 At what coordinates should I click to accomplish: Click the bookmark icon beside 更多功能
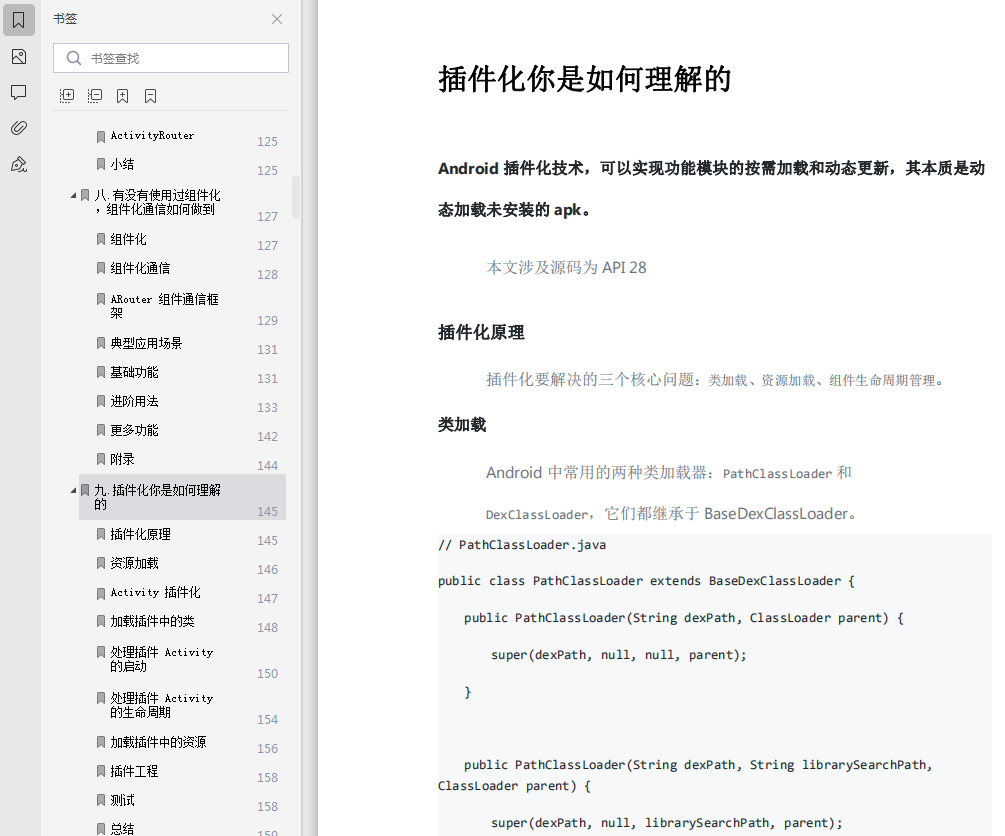click(101, 430)
